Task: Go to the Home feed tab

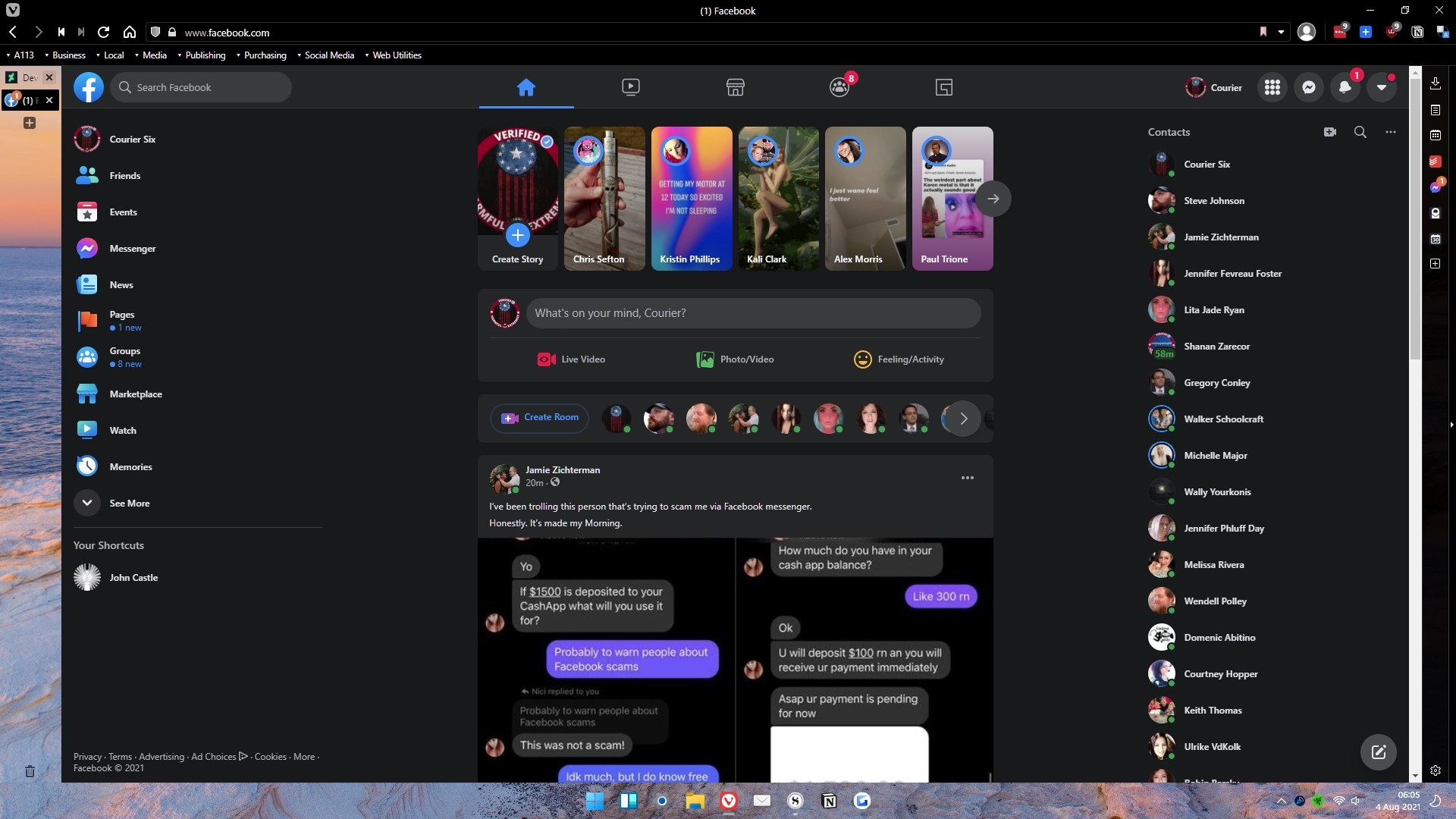Action: pos(526,87)
